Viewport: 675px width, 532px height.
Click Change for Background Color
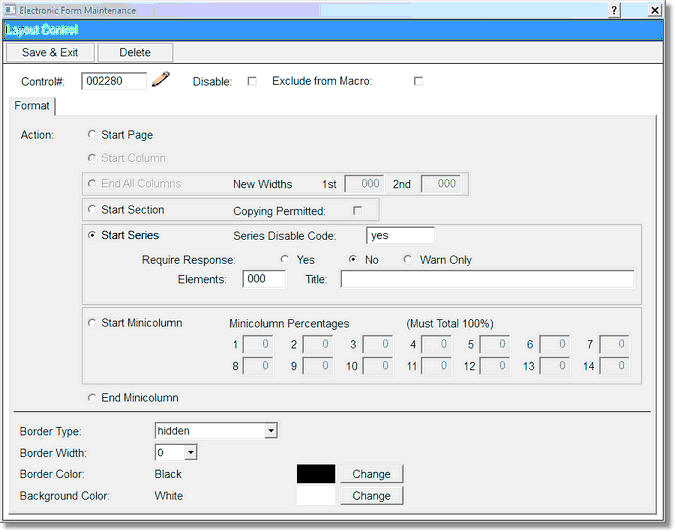pos(372,496)
